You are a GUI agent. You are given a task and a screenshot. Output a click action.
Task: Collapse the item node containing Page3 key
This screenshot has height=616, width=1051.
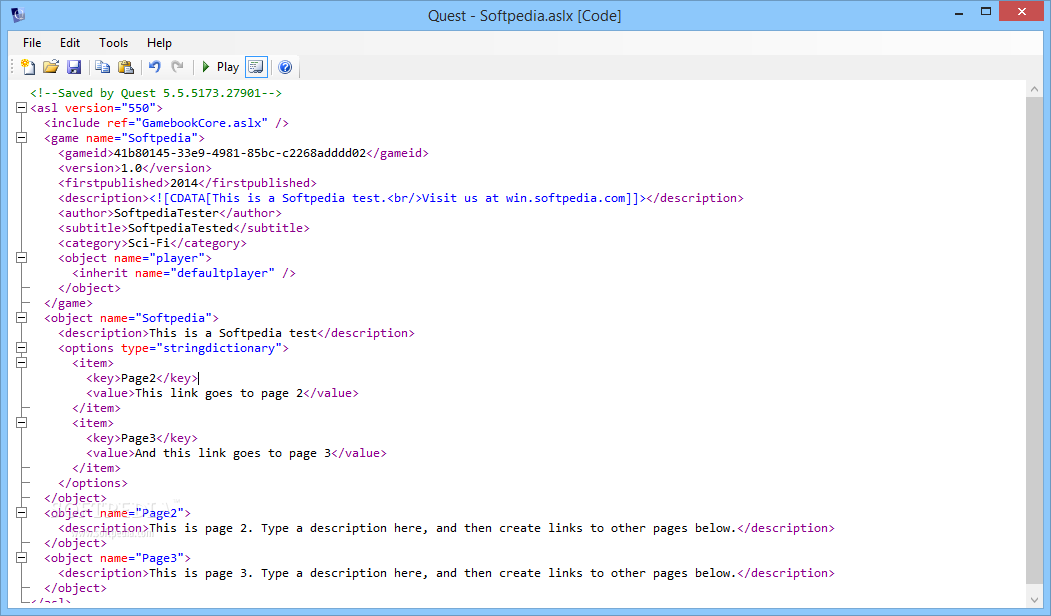pyautogui.click(x=21, y=423)
